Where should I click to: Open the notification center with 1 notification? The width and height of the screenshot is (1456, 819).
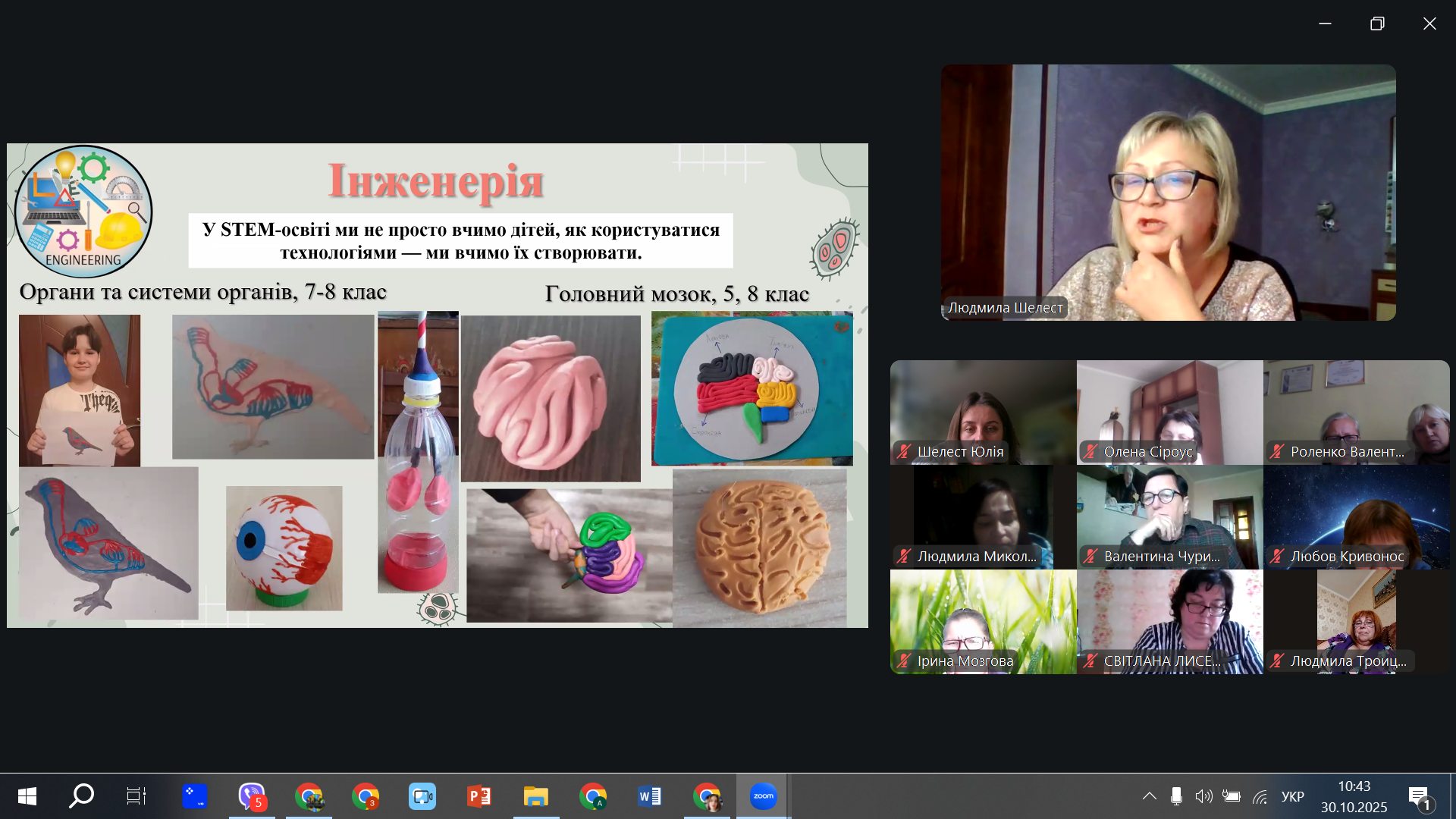[1419, 796]
